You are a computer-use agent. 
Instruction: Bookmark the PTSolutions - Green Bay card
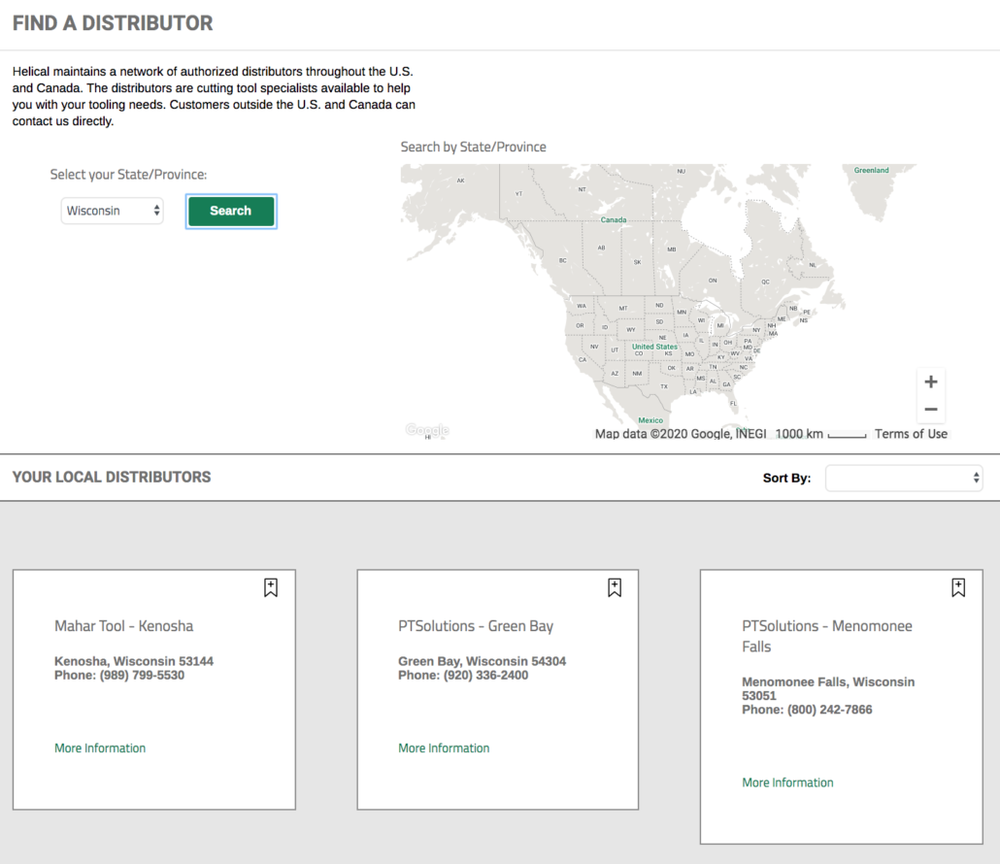[614, 587]
